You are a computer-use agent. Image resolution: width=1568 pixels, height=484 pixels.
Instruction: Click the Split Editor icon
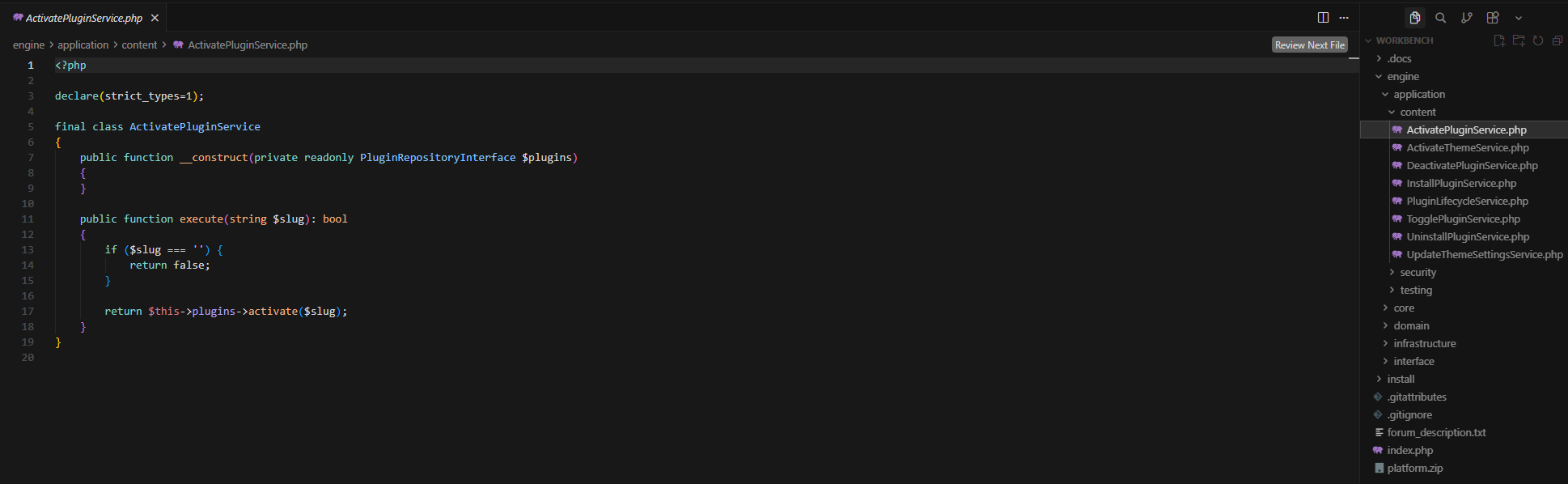[x=1323, y=18]
